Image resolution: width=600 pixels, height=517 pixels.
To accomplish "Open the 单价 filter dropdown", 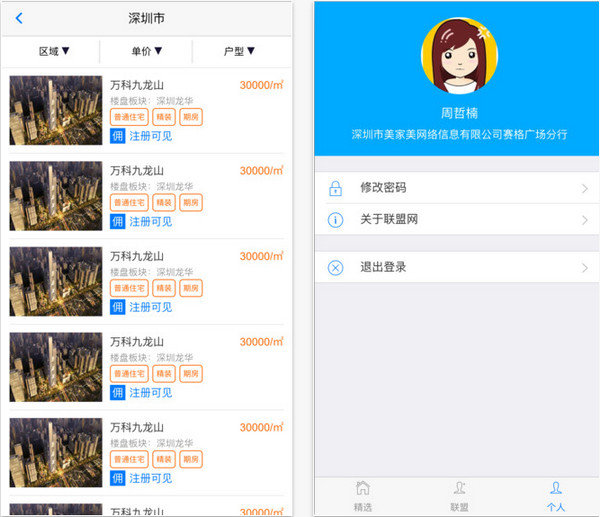I will (146, 51).
